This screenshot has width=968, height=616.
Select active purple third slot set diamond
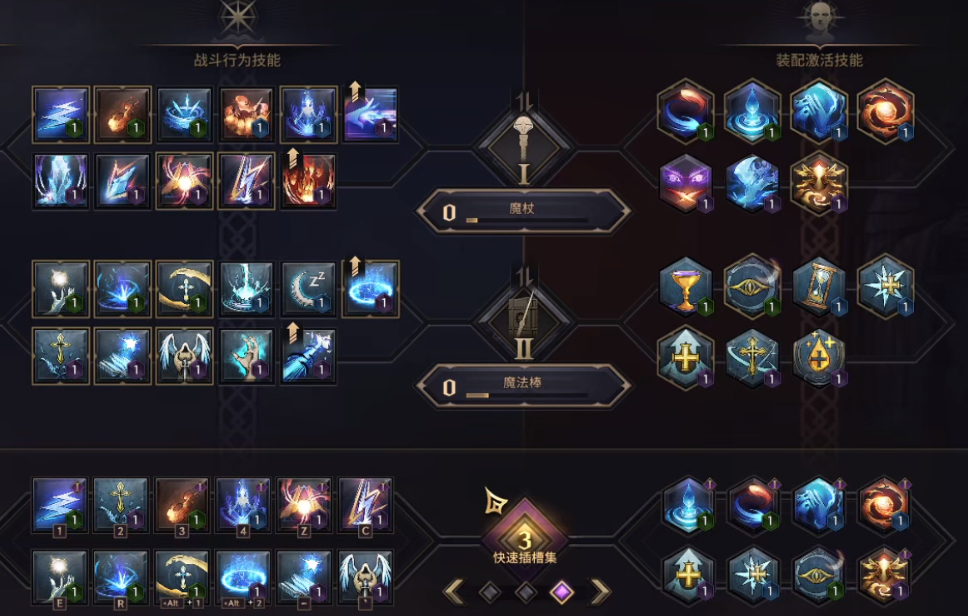point(561,593)
